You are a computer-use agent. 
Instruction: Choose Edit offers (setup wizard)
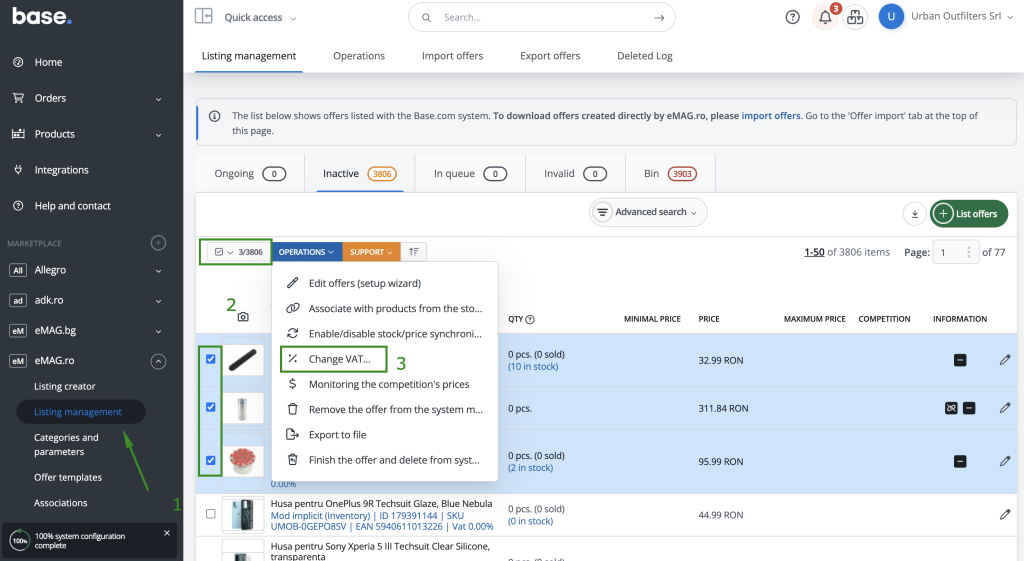[x=364, y=283]
